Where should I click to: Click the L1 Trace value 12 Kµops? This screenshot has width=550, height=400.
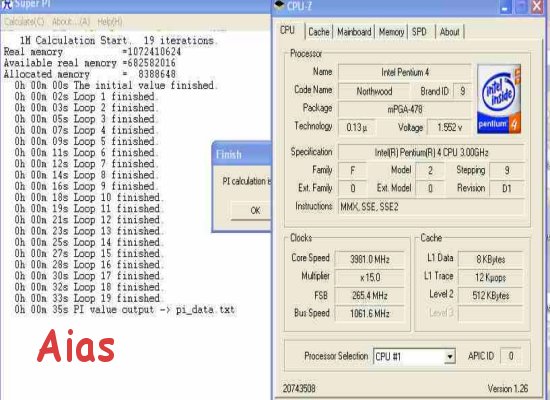point(490,278)
